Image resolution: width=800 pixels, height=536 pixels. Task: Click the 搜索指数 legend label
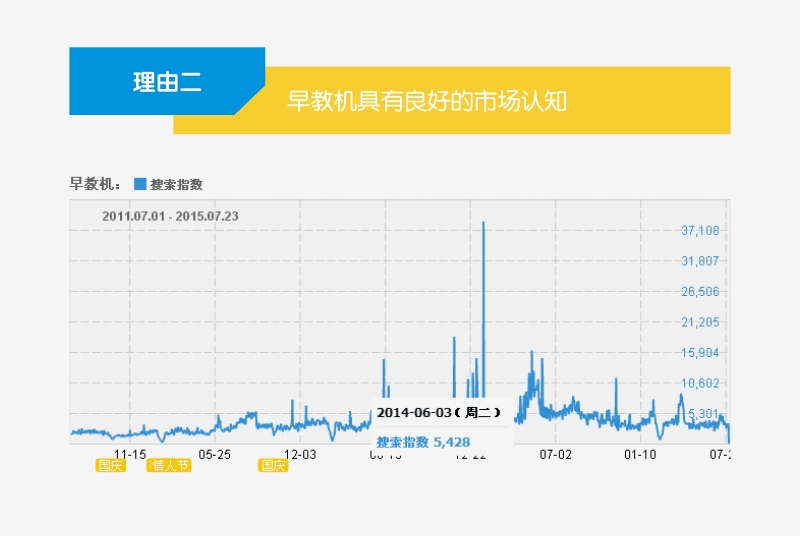(176, 184)
